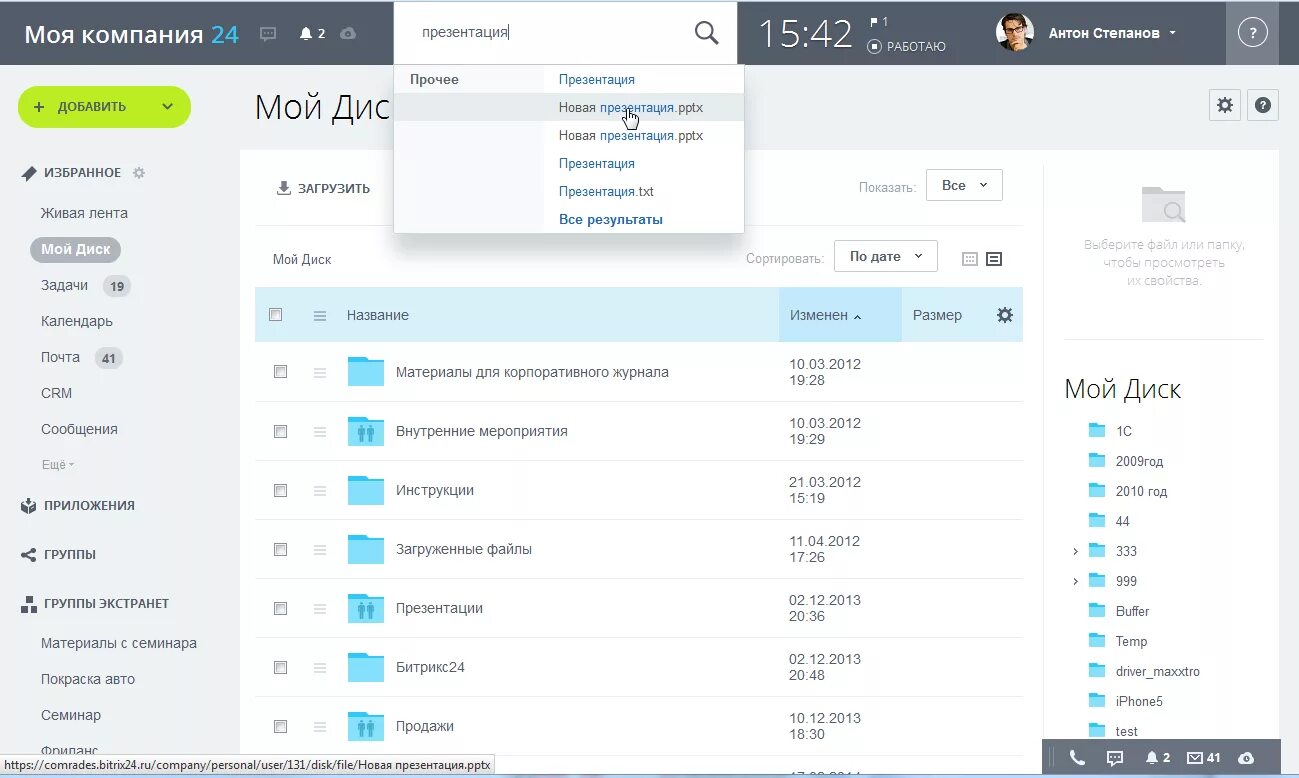Open the Битрикс24 folder name
Viewport: 1299px width, 778px height.
tap(430, 667)
